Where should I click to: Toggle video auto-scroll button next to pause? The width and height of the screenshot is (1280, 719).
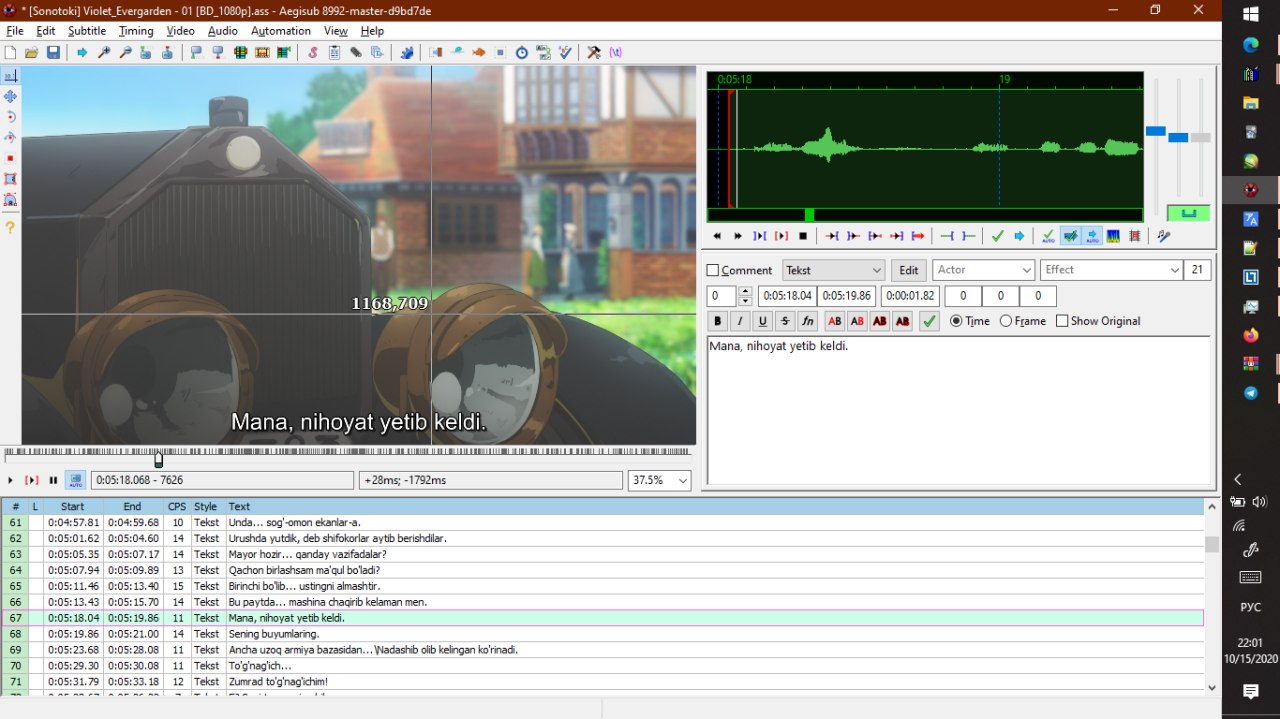tap(76, 480)
